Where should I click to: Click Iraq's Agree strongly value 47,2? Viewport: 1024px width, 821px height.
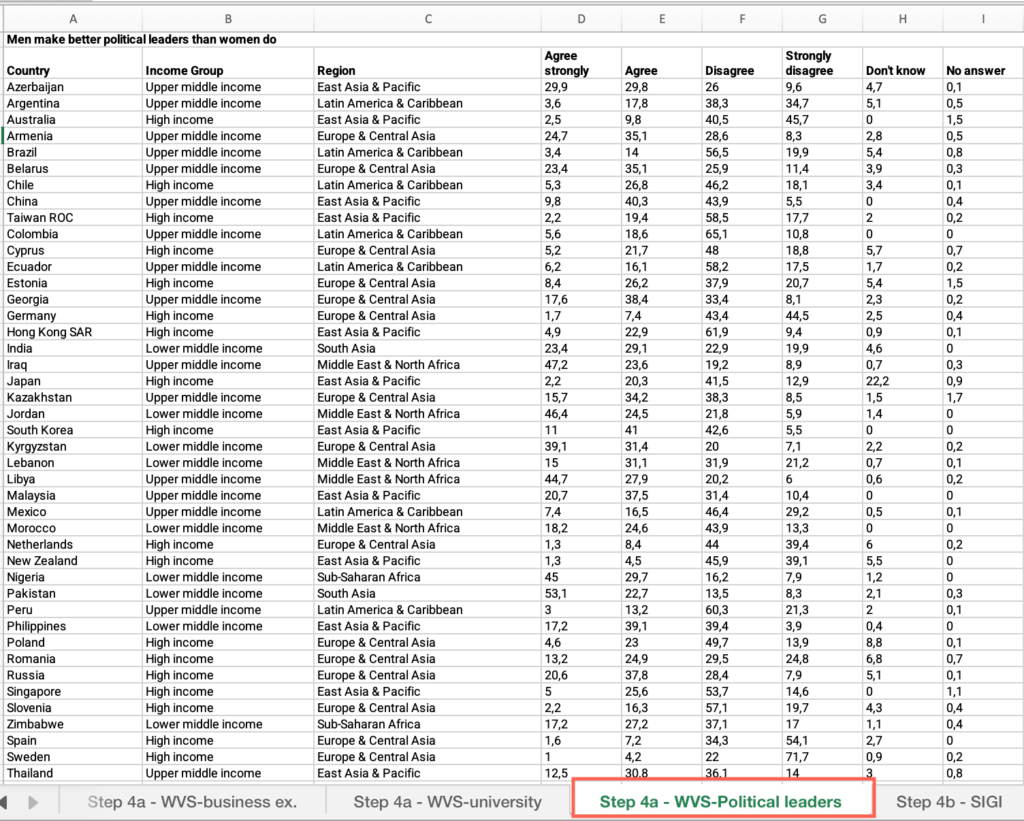(x=581, y=364)
